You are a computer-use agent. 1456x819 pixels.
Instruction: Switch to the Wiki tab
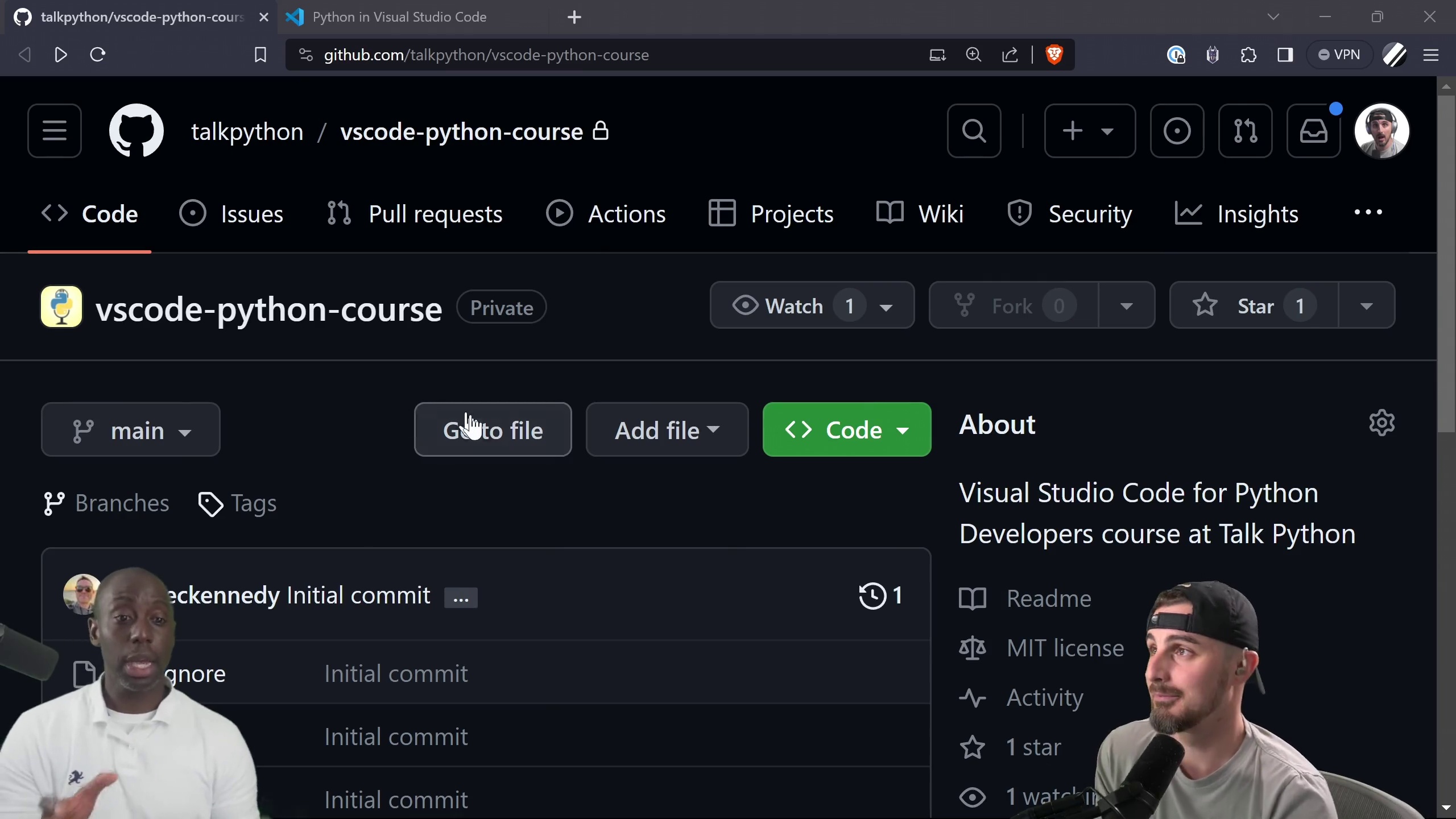coord(920,214)
